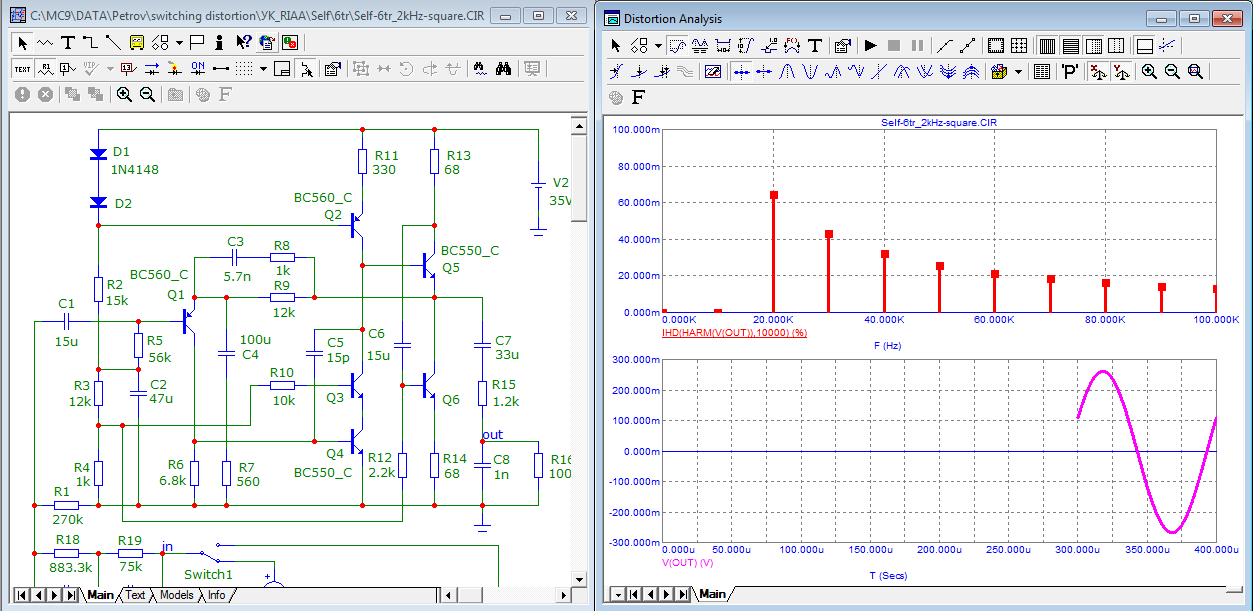Image resolution: width=1253 pixels, height=611 pixels.
Task: Zoom out in the Distortion Analysis plot
Action: tap(1171, 72)
